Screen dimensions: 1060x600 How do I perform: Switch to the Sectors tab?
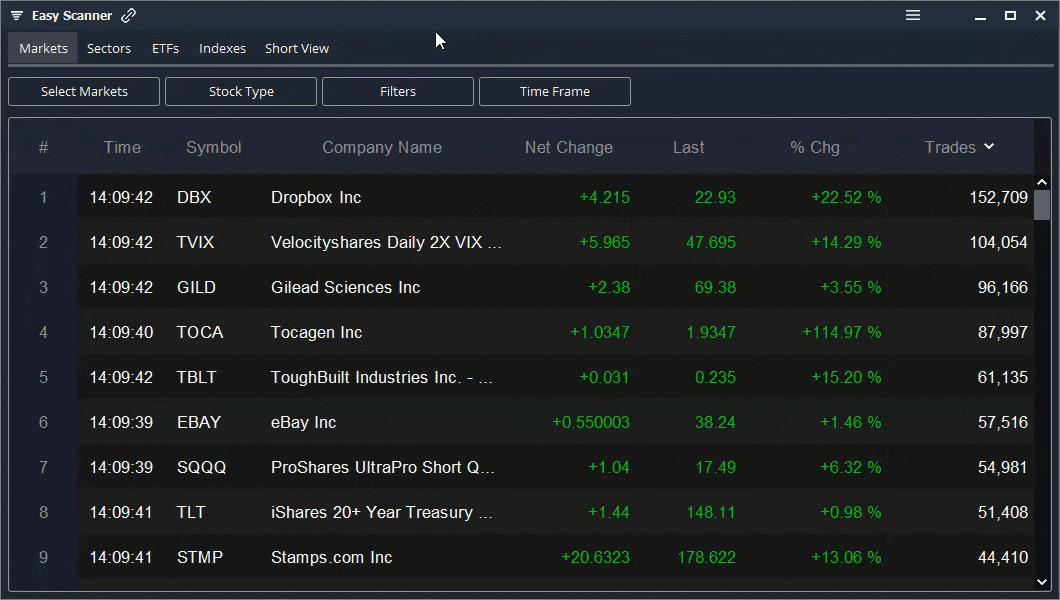tap(108, 48)
